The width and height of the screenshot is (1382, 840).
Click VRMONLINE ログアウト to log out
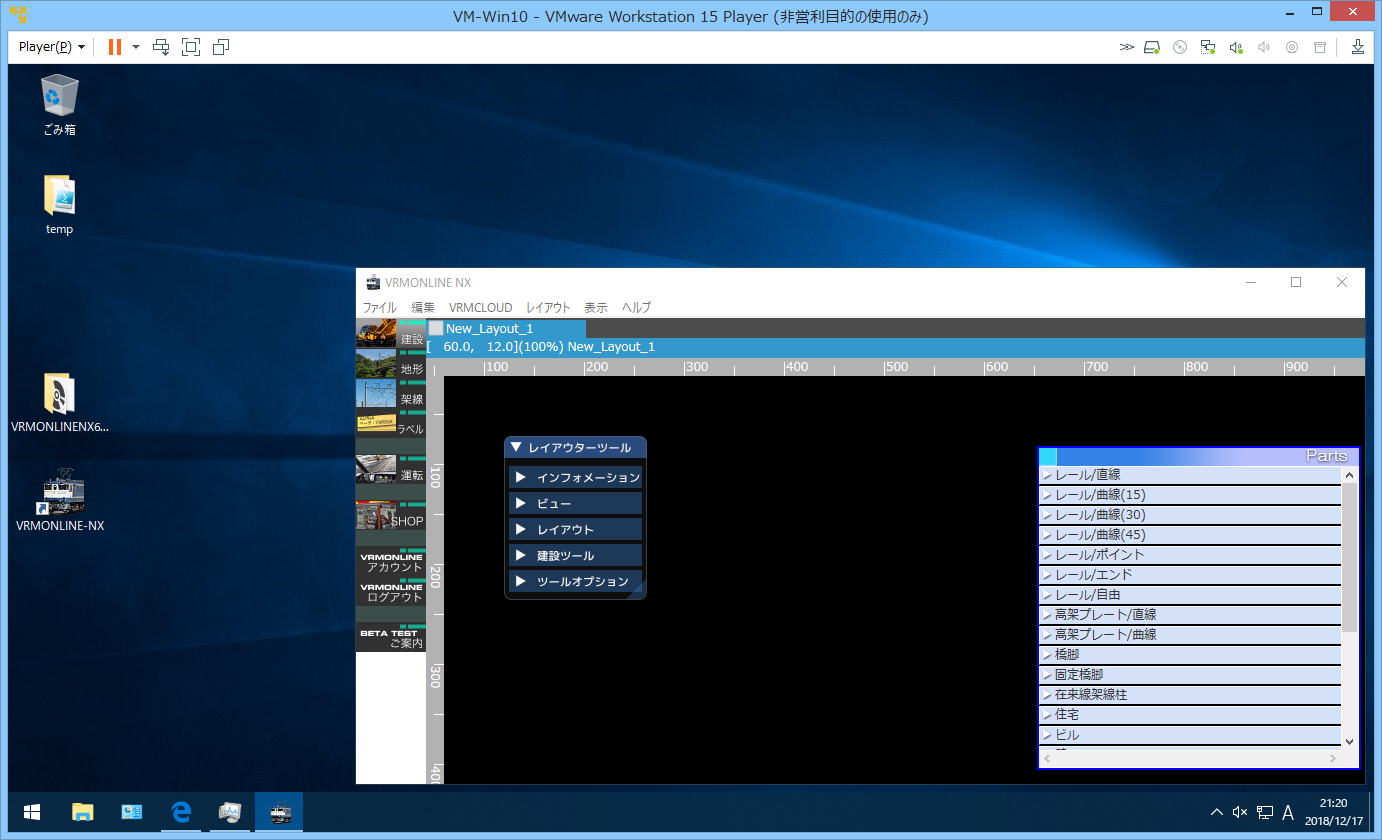coord(391,592)
